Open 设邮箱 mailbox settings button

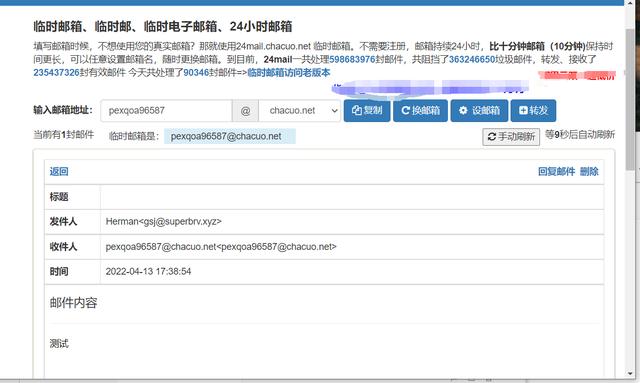(479, 111)
